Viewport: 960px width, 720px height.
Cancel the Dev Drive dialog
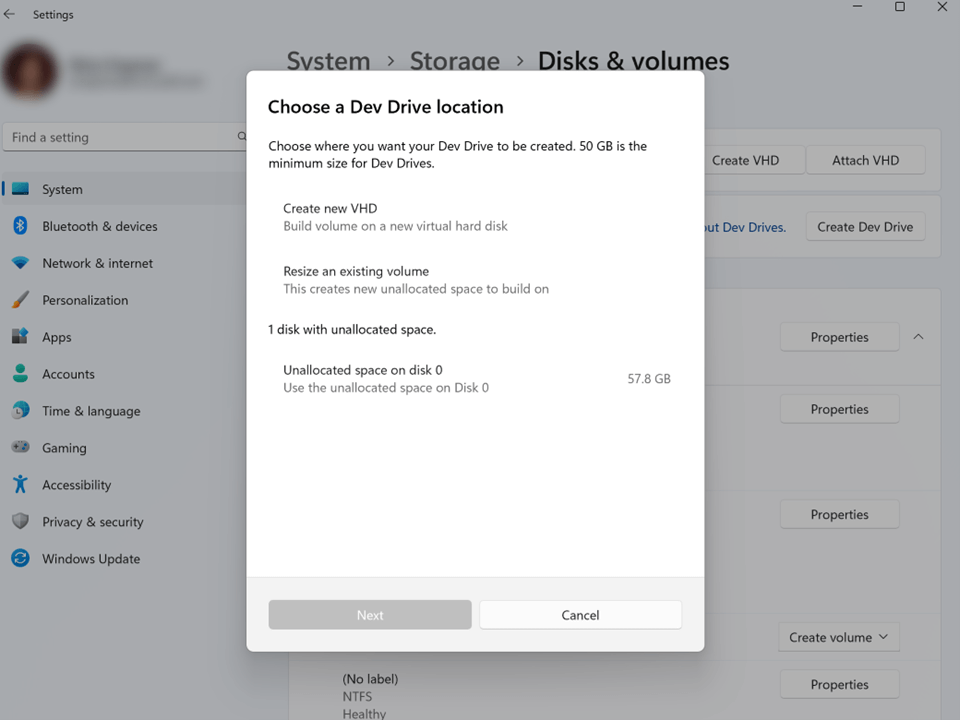point(580,615)
